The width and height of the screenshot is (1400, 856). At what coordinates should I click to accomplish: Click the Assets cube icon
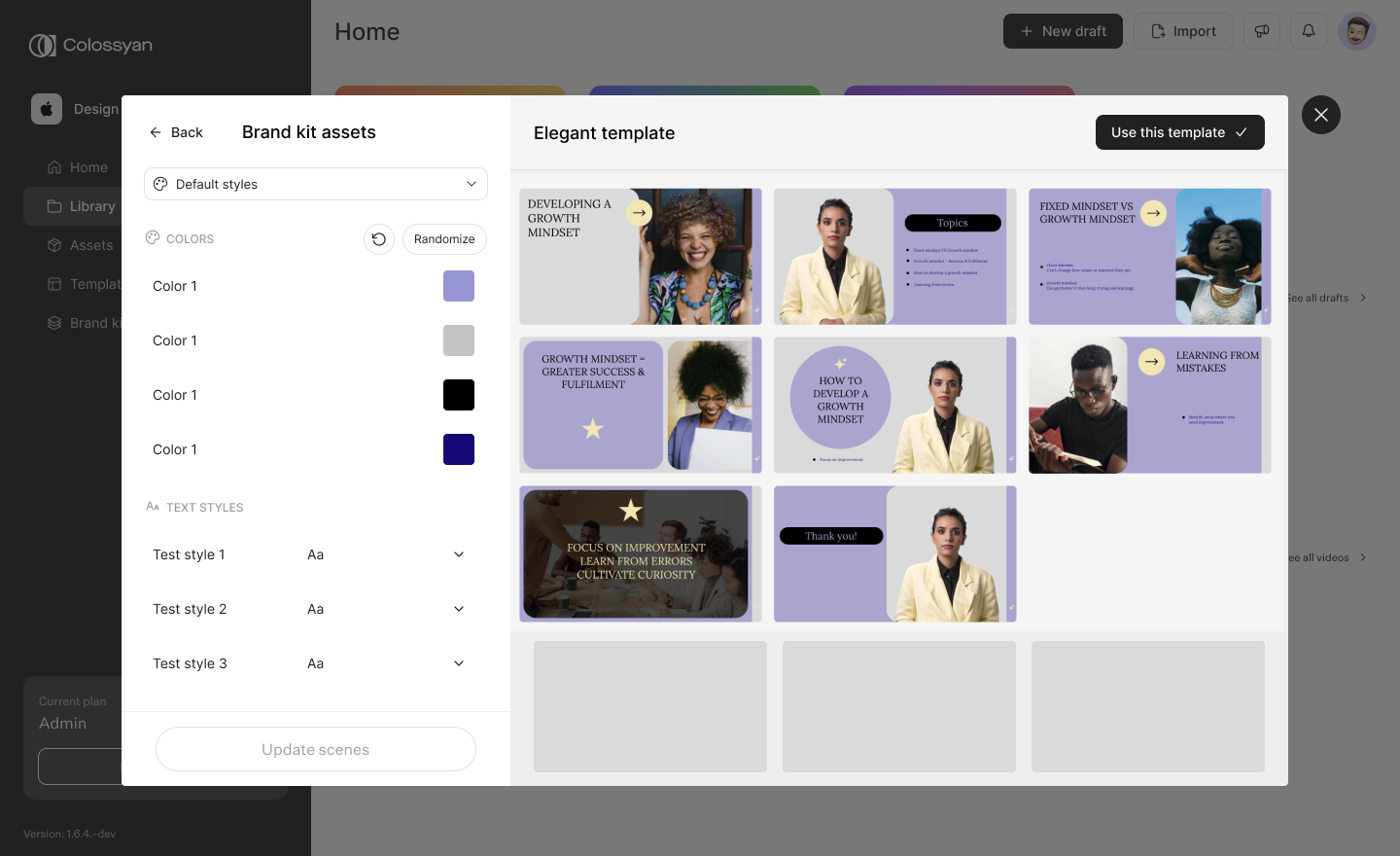point(54,245)
